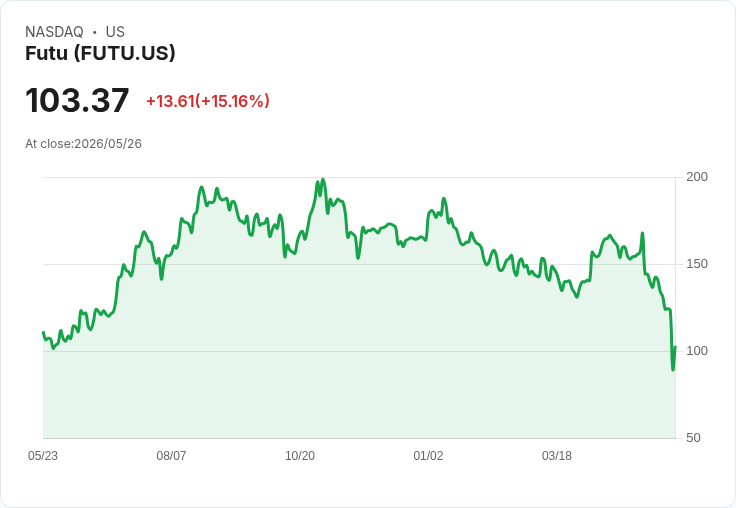Click the chart's highest peak near 200
The height and width of the screenshot is (508, 736).
pos(323,180)
